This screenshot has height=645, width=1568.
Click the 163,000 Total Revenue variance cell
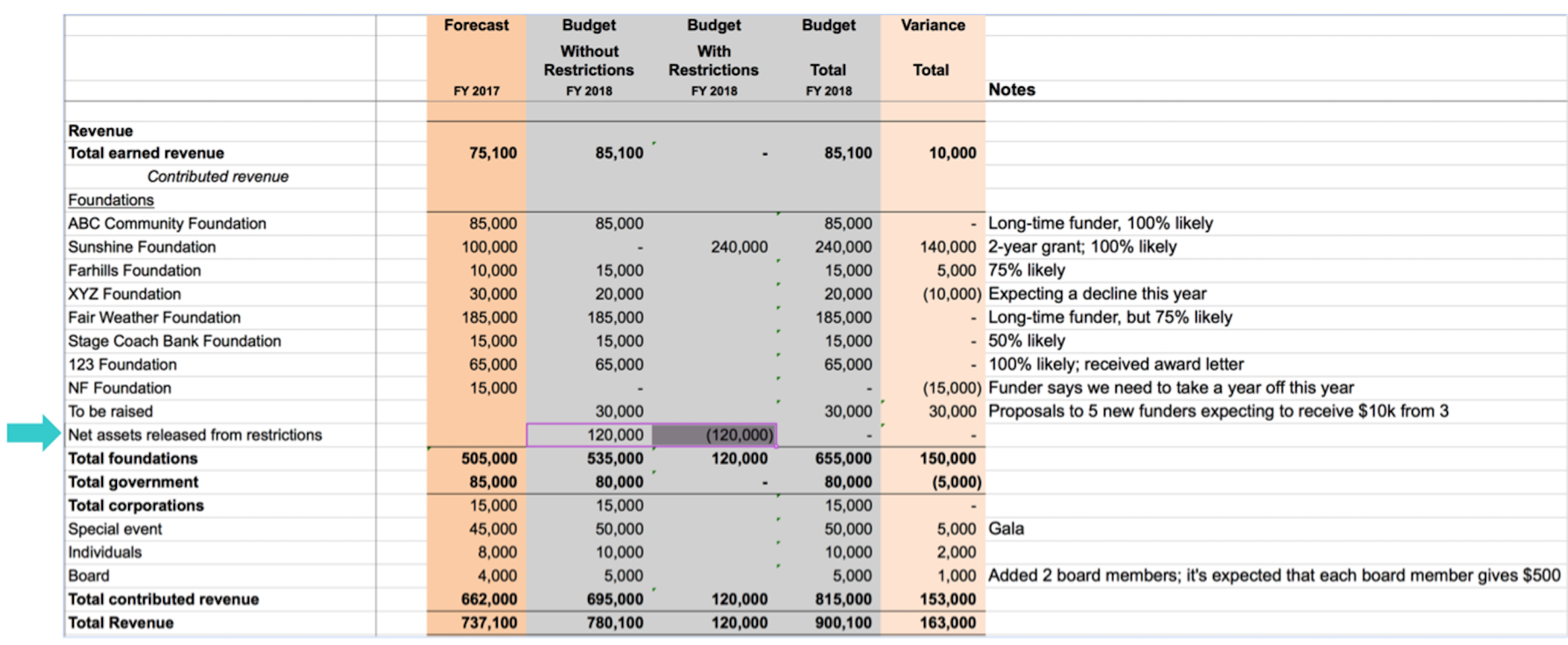click(947, 623)
